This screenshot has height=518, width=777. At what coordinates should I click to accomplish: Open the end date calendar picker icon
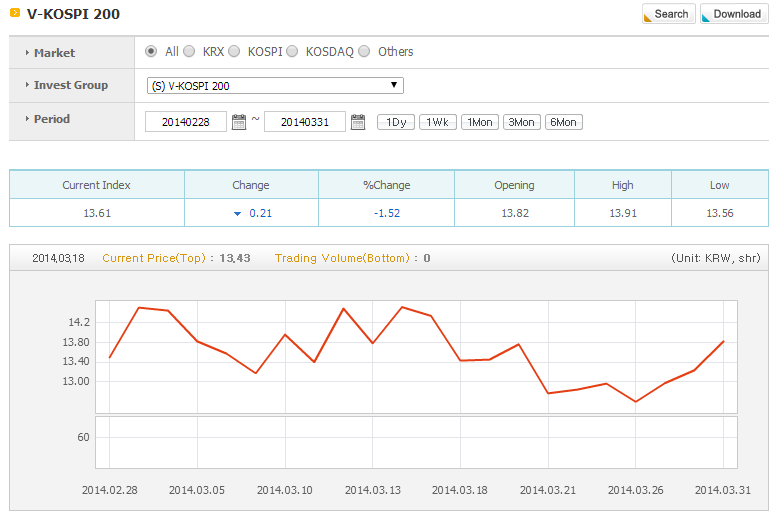pyautogui.click(x=358, y=122)
